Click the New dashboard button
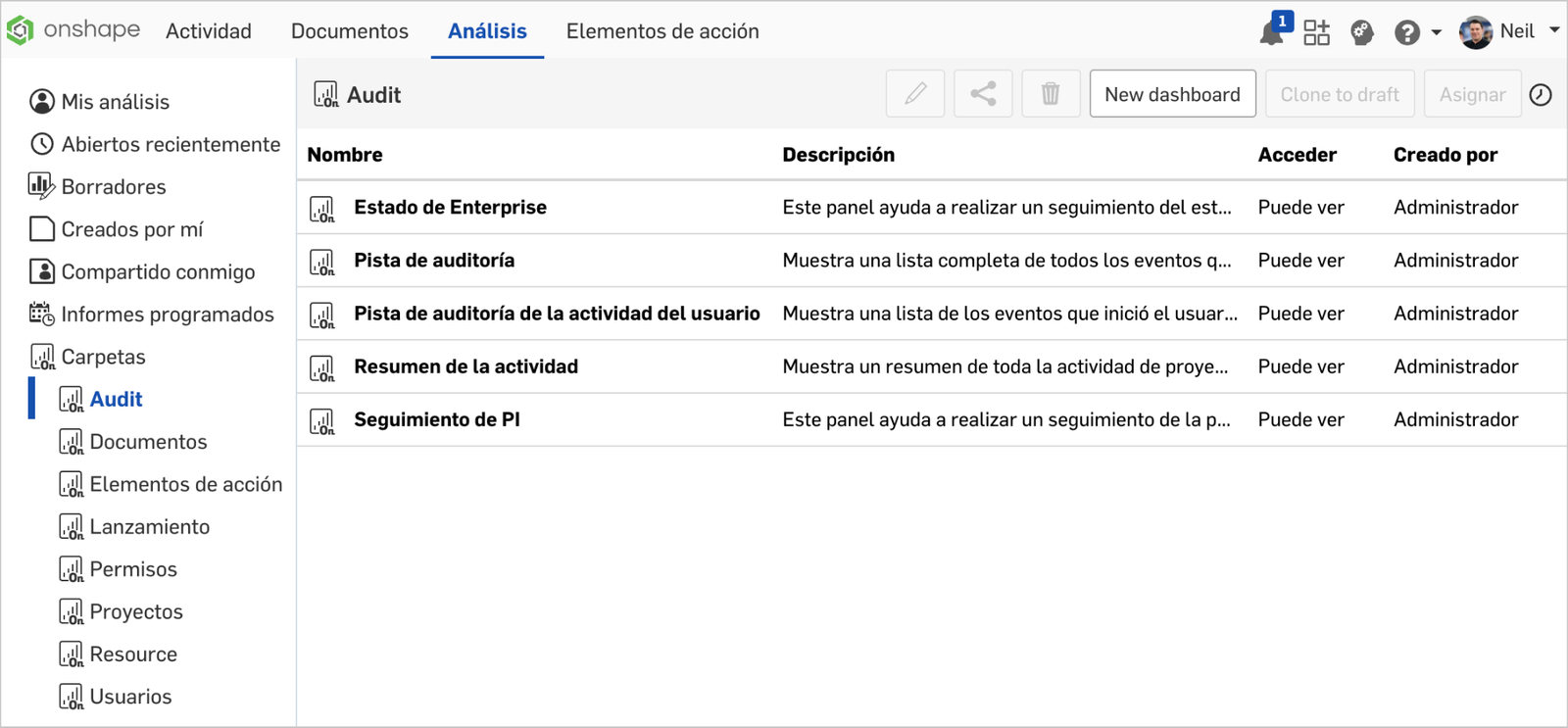1568x728 pixels. tap(1171, 94)
